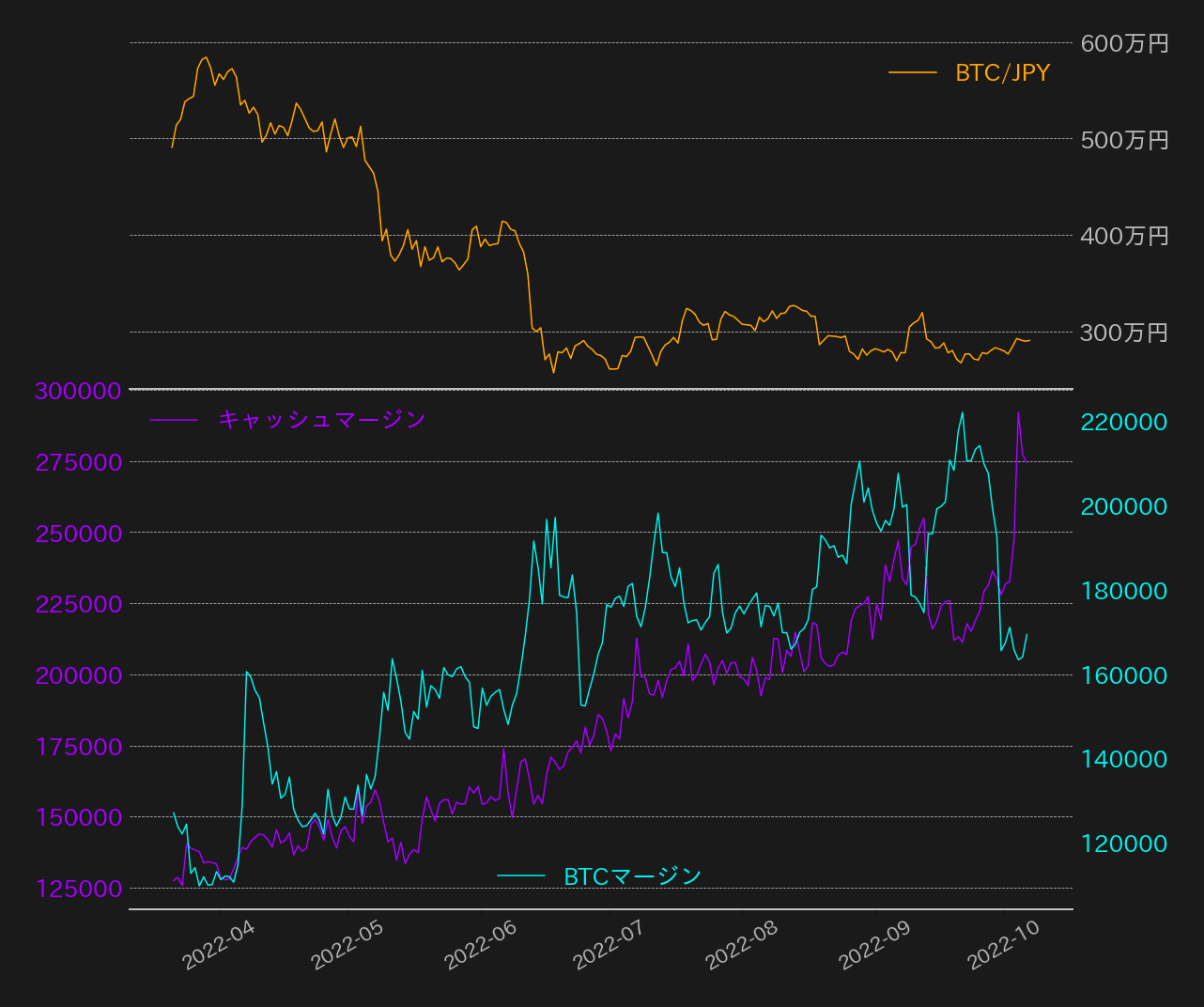This screenshot has width=1204, height=1007.
Task: Click the 2022-08 date tick label
Action: coord(742,944)
